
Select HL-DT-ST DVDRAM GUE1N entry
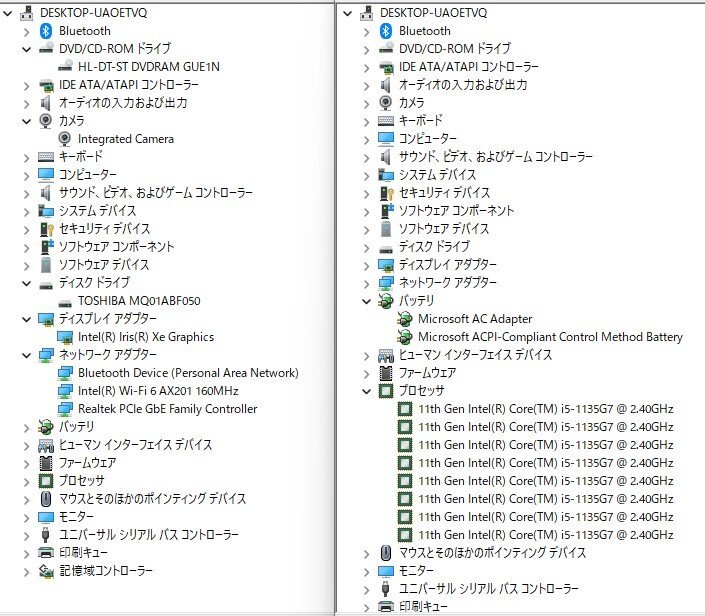(x=148, y=67)
